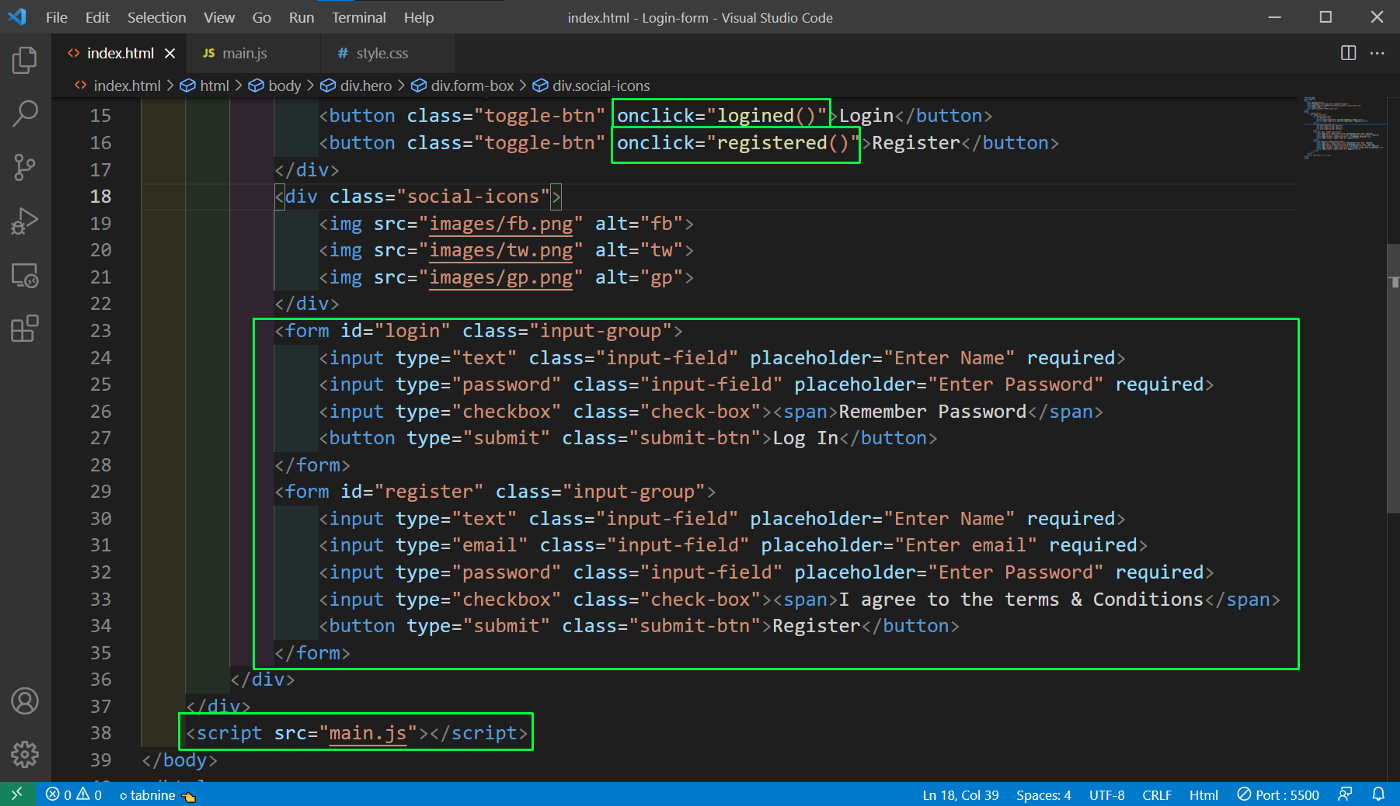Show errors and warnings count in status bar

74,795
